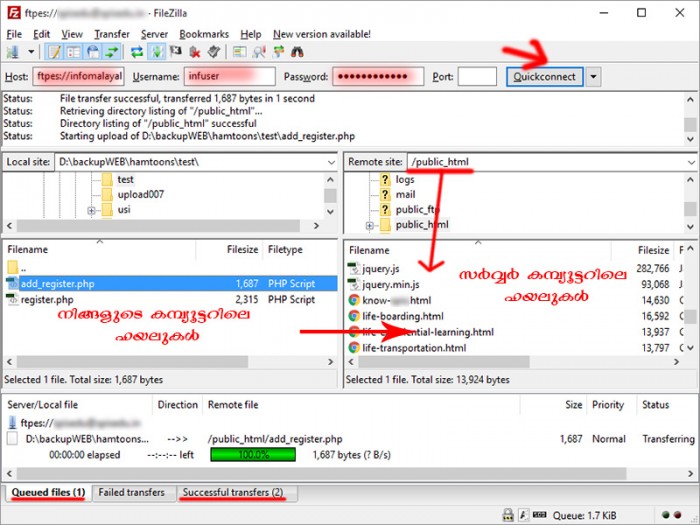The height and width of the screenshot is (525, 700).
Task: Click the reconnect to last server icon
Action: coord(214,52)
